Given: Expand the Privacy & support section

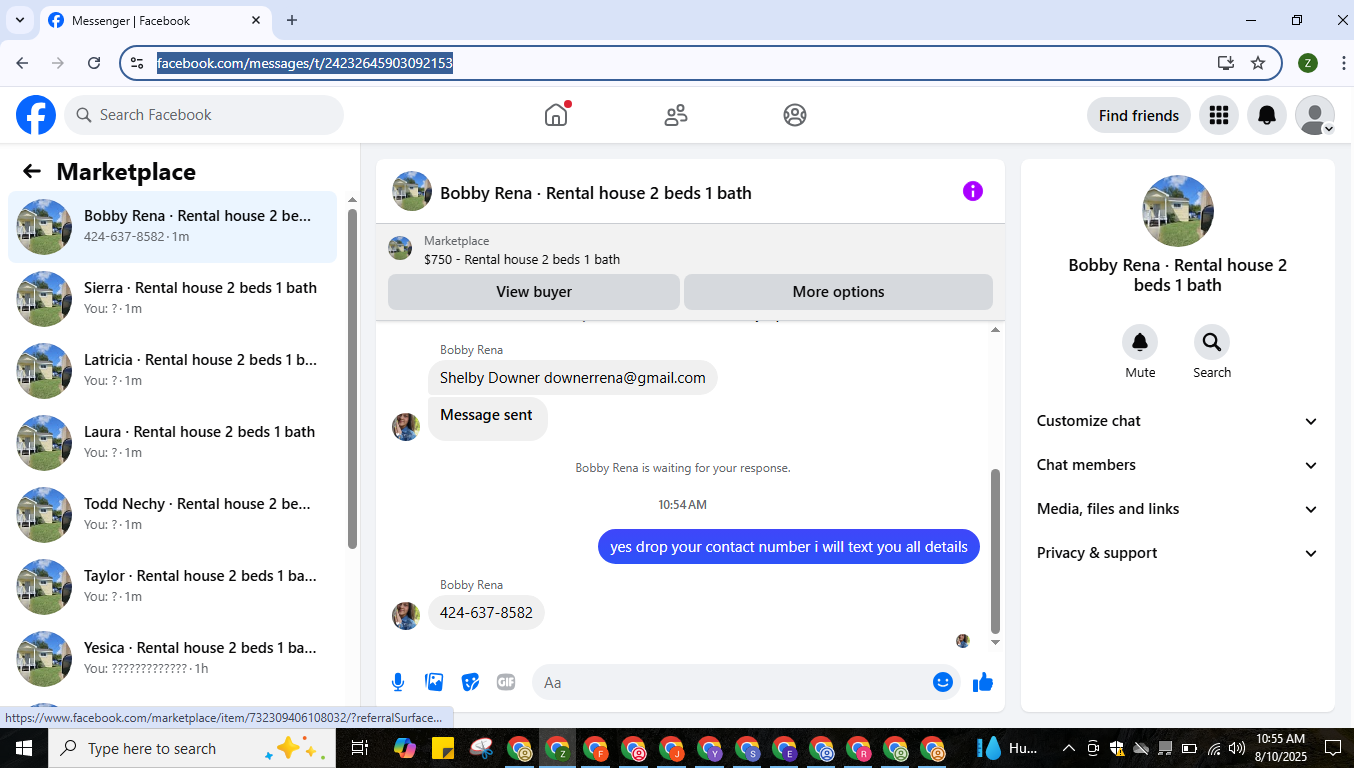Looking at the screenshot, I should 1178,553.
